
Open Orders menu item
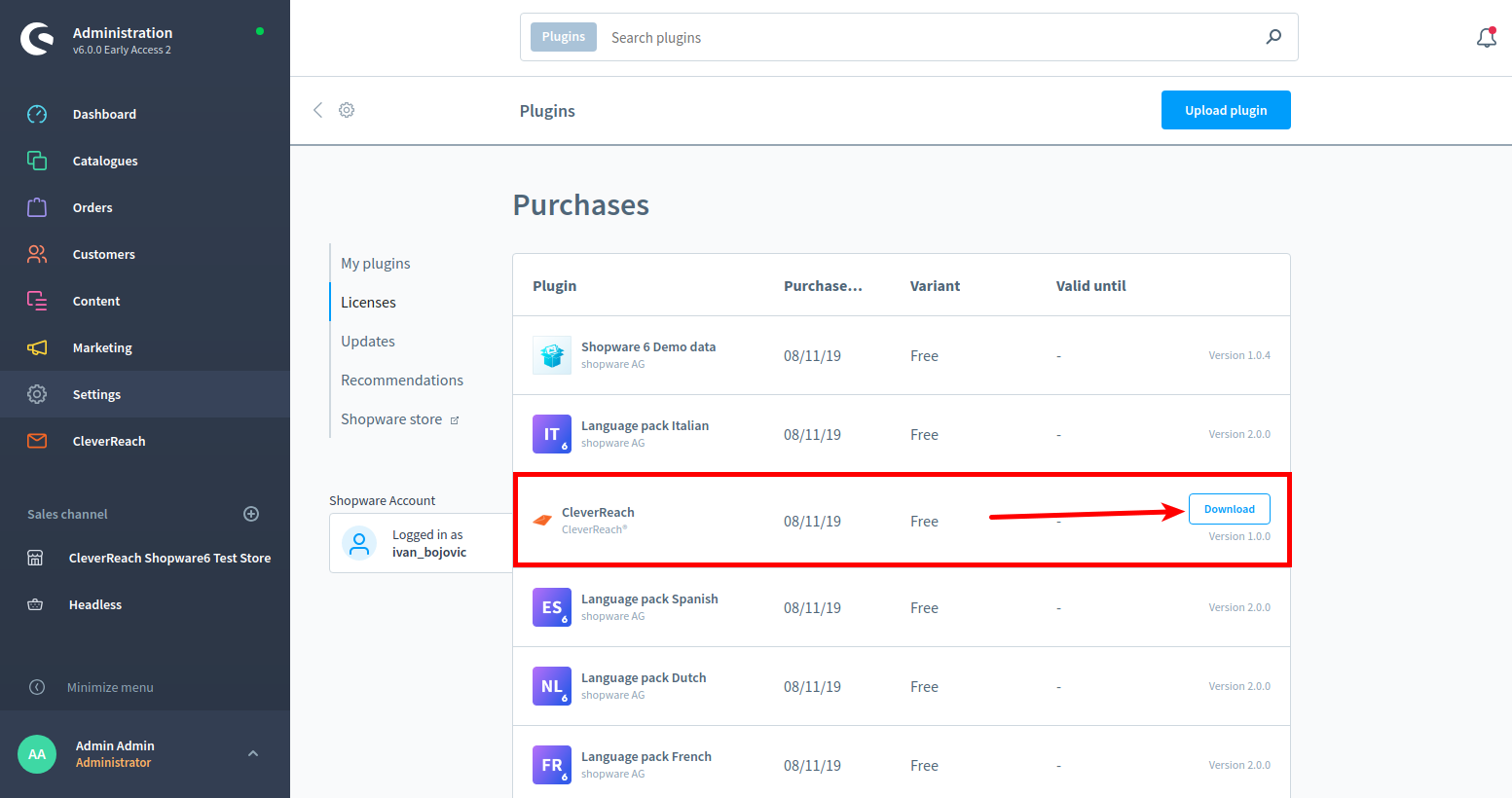coord(92,207)
